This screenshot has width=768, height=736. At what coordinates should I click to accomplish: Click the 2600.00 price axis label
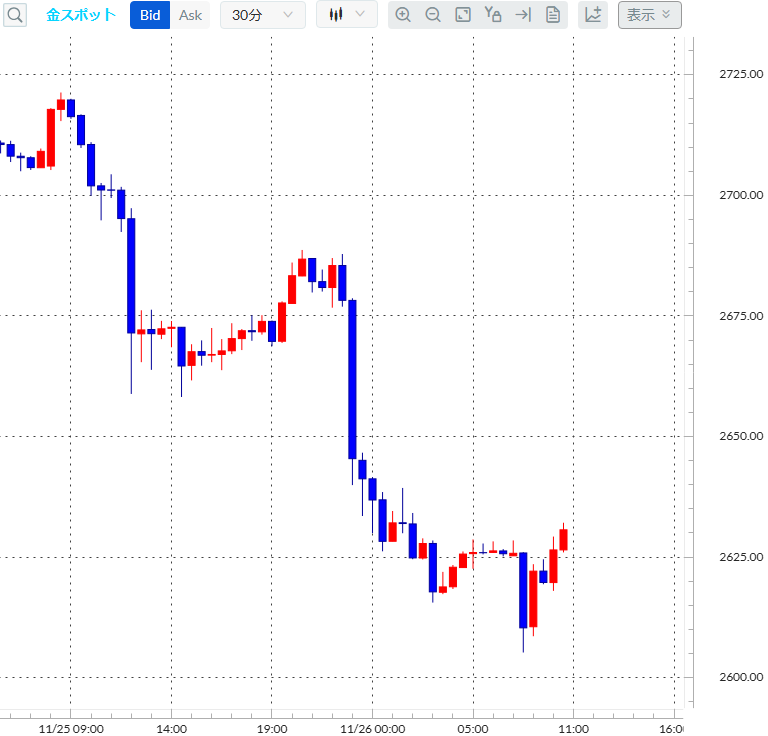(x=741, y=677)
